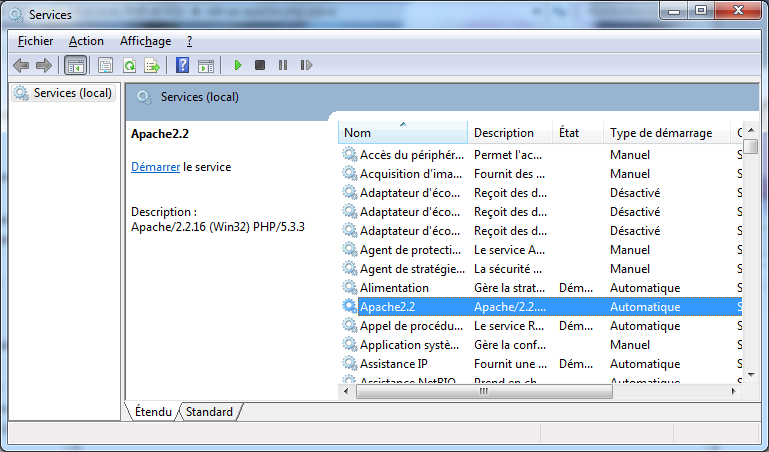The width and height of the screenshot is (769, 452).
Task: Select the Application systè... service
Action: pyautogui.click(x=410, y=345)
